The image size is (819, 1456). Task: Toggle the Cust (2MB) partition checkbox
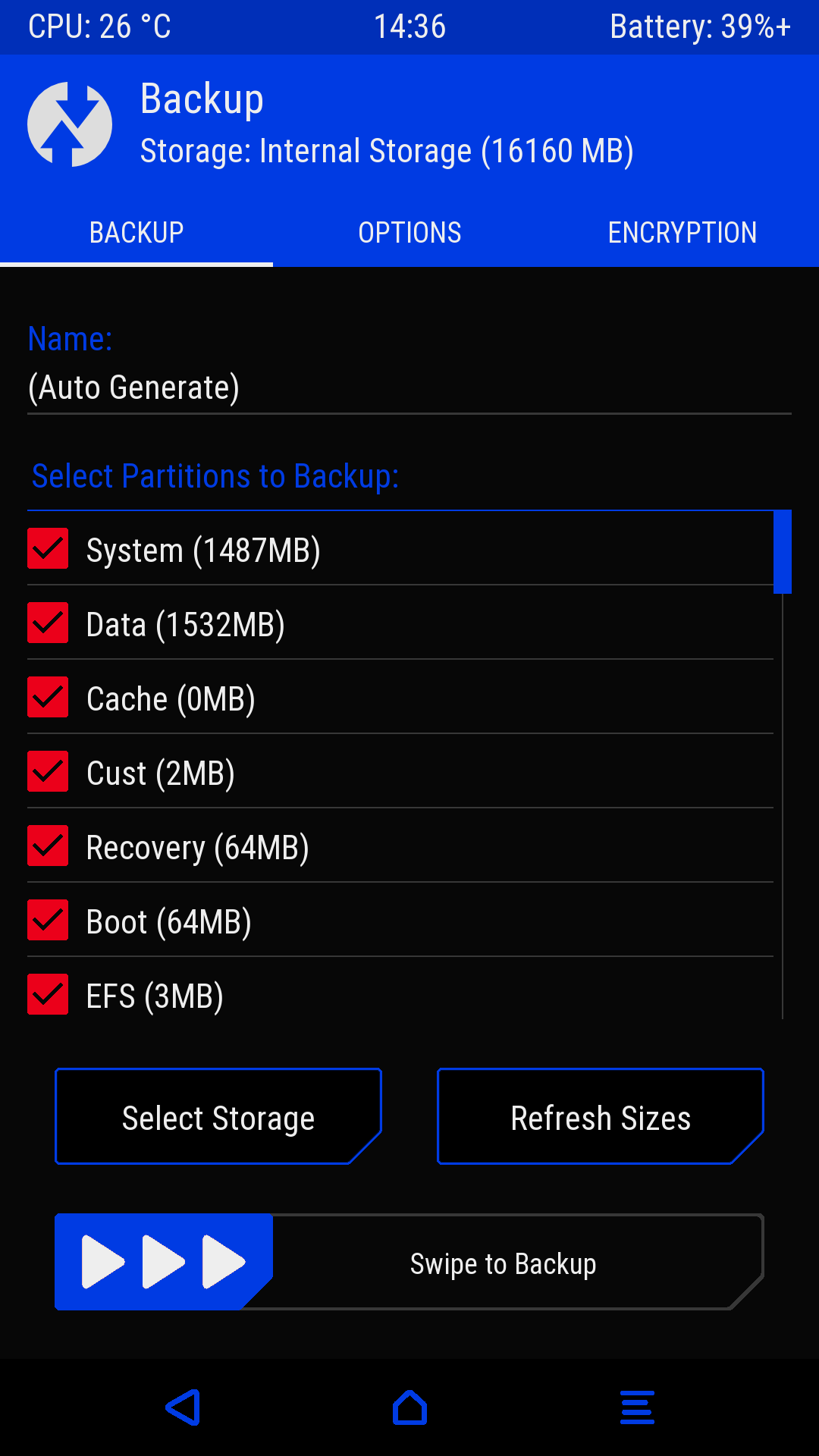48,771
